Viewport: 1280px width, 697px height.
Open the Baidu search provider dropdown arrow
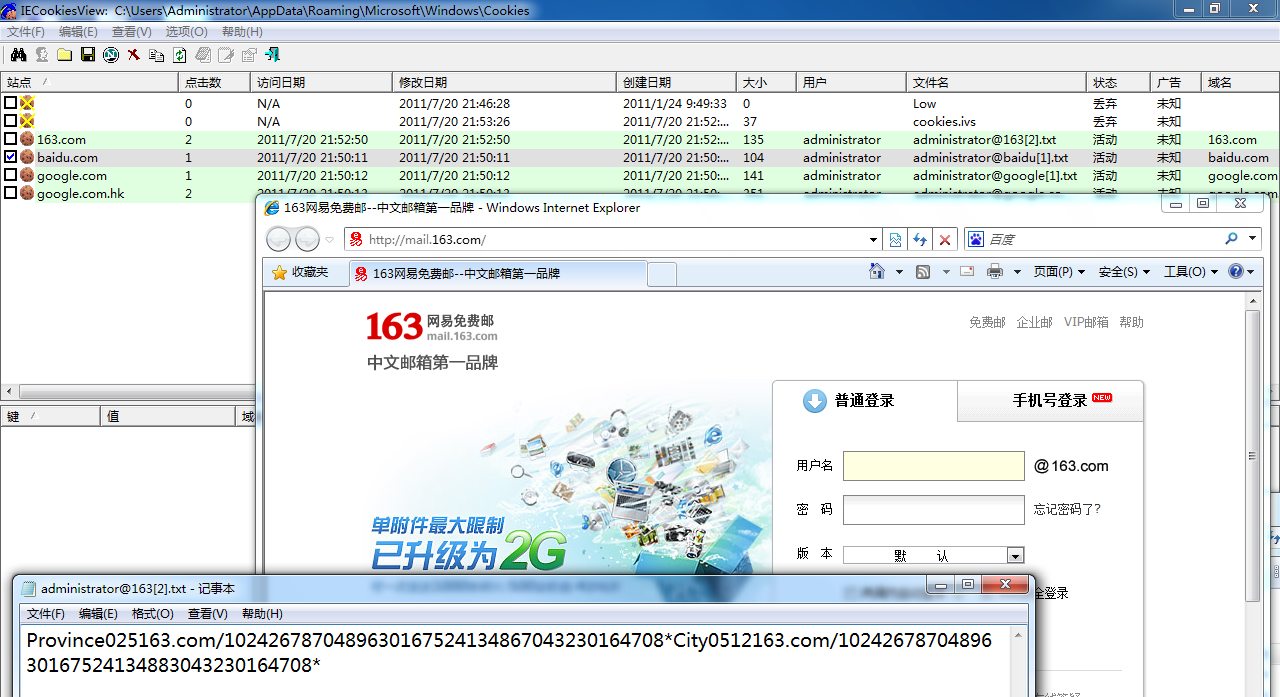point(1253,239)
